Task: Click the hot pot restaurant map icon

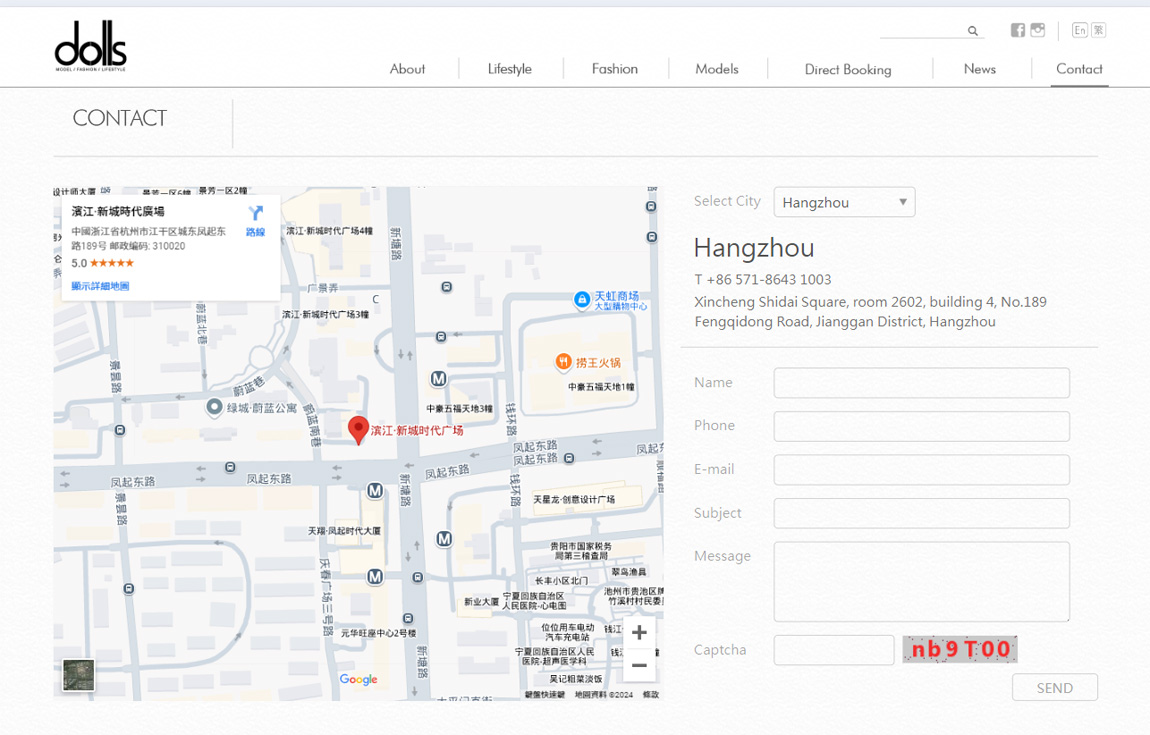Action: (564, 362)
